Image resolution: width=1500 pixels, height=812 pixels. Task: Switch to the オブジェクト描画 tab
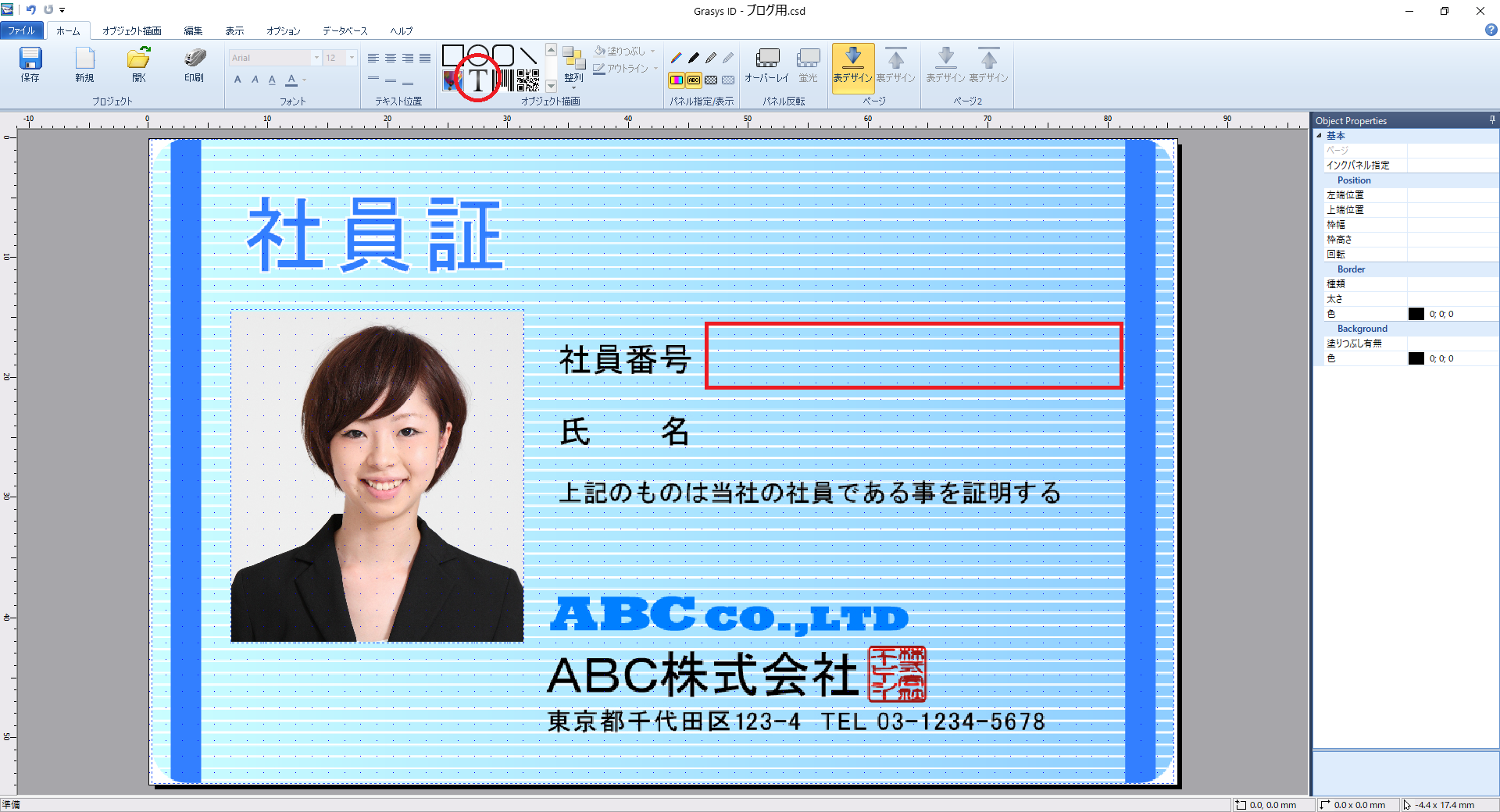[x=132, y=30]
